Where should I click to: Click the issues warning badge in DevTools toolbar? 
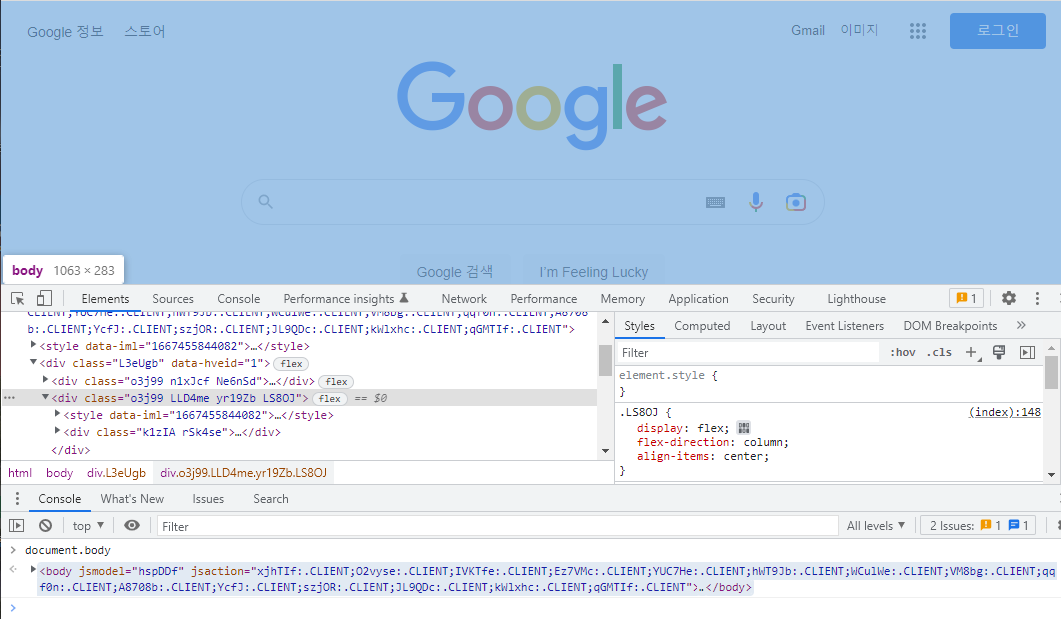pos(966,298)
